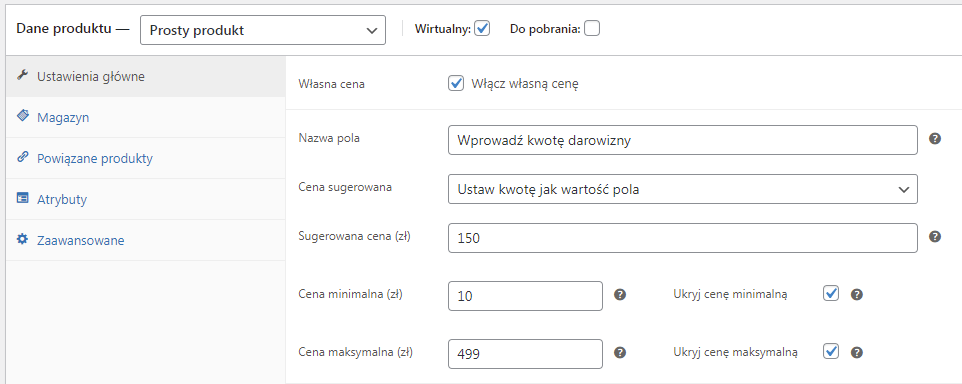
Task: Show the help tooltip for Nazwa pola
Action: 934,139
